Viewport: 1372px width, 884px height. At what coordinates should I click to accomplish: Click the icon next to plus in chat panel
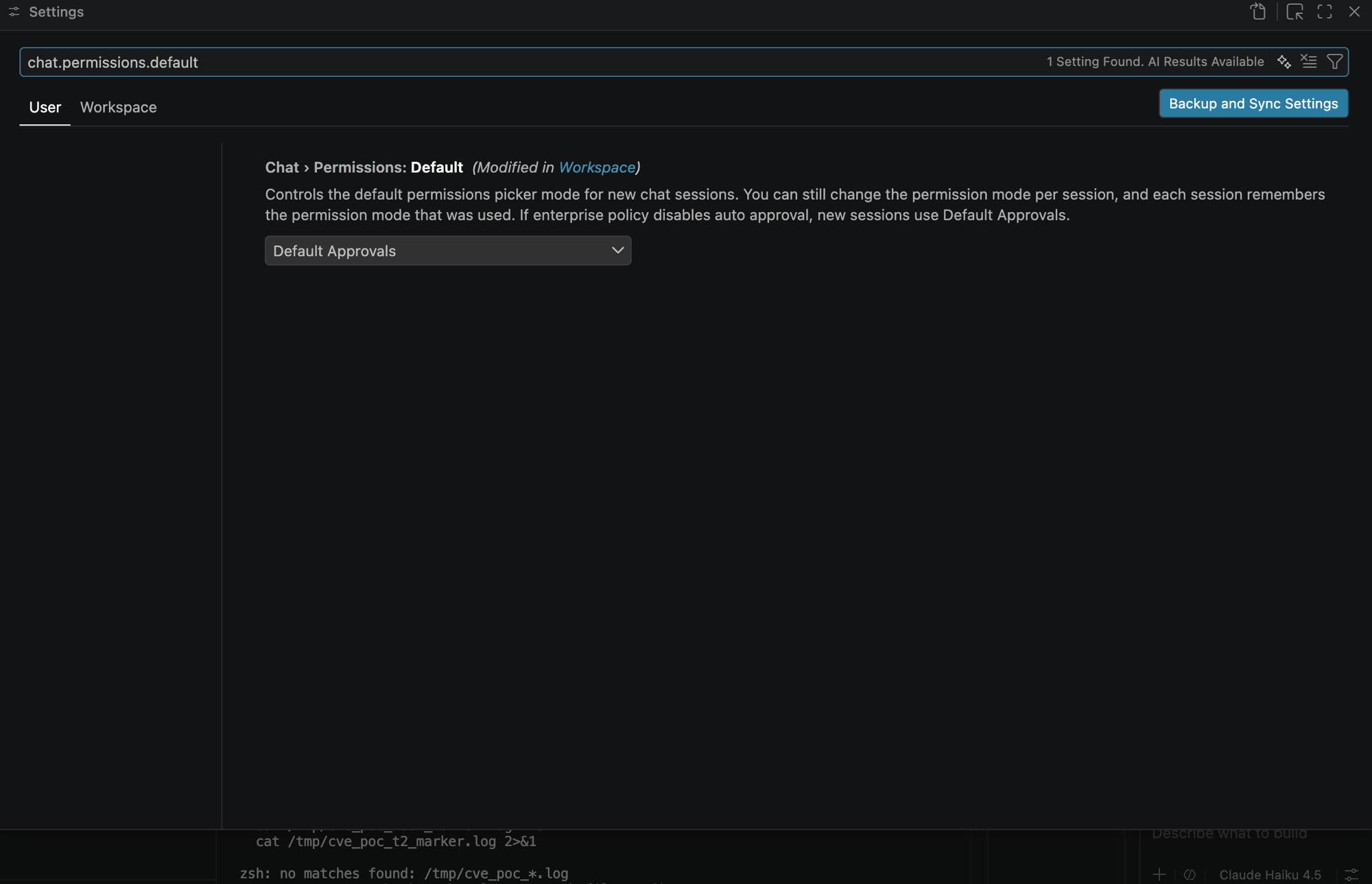tap(1190, 874)
